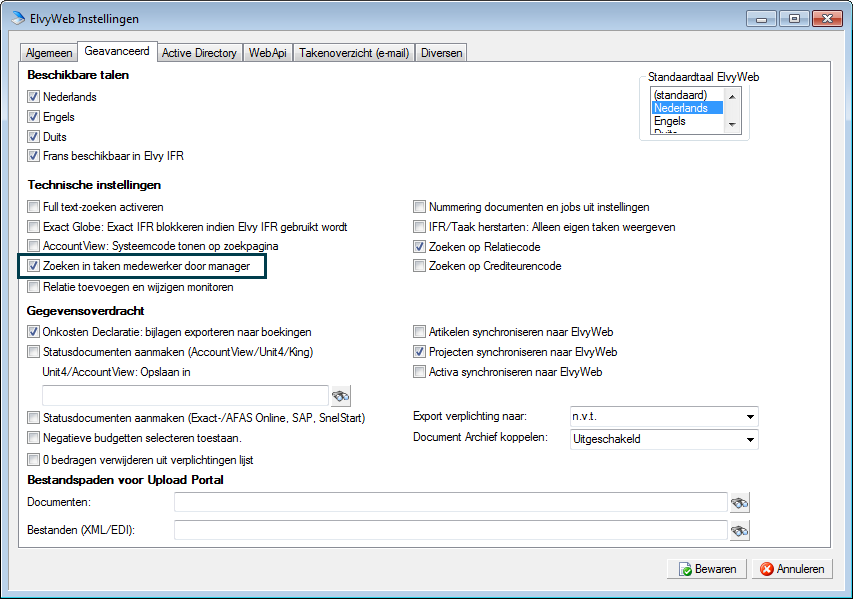Open the Export verplichting naar dropdown
Viewport: 853px width, 599px height.
click(664, 417)
